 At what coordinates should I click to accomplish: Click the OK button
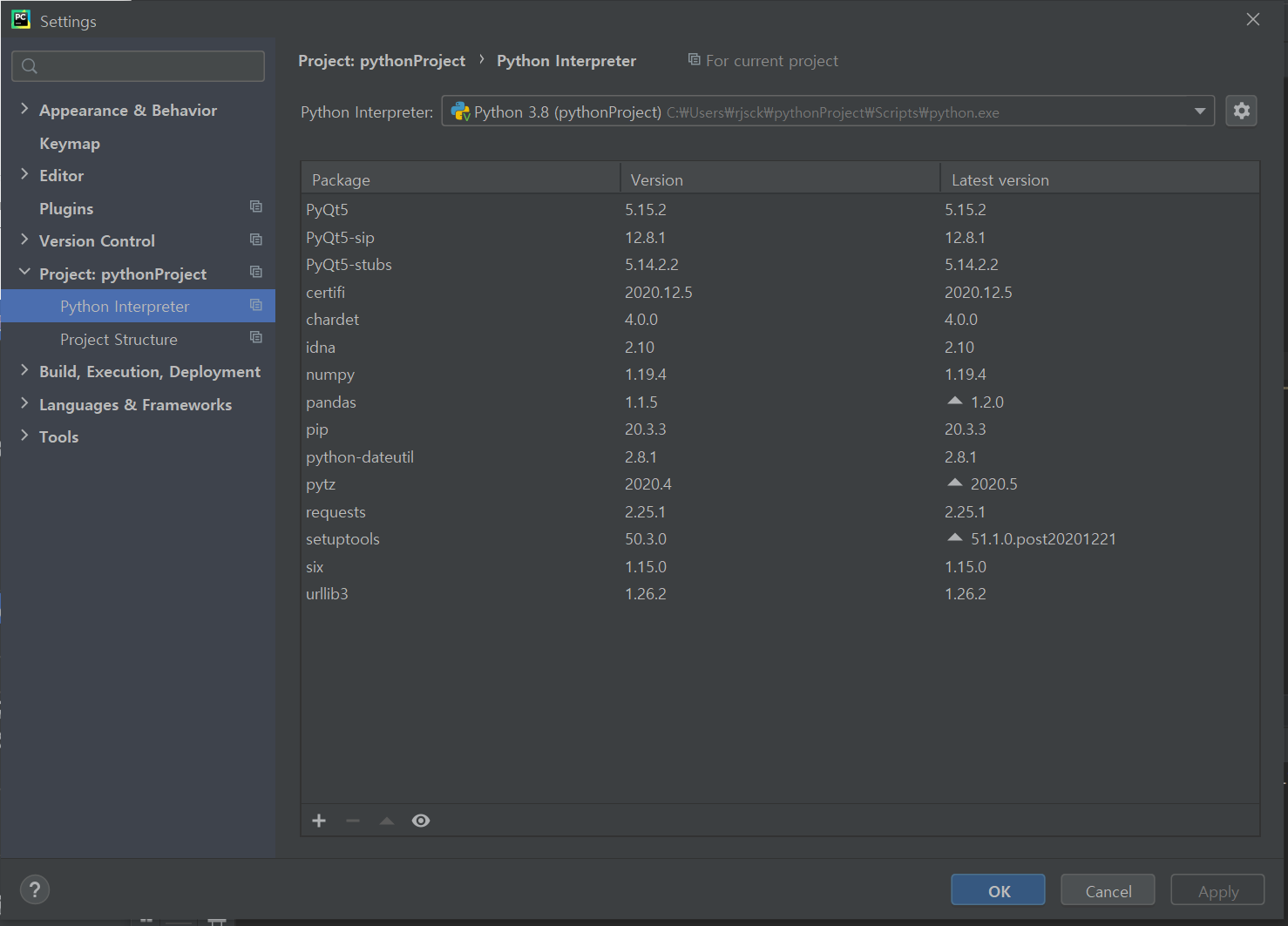click(x=998, y=890)
